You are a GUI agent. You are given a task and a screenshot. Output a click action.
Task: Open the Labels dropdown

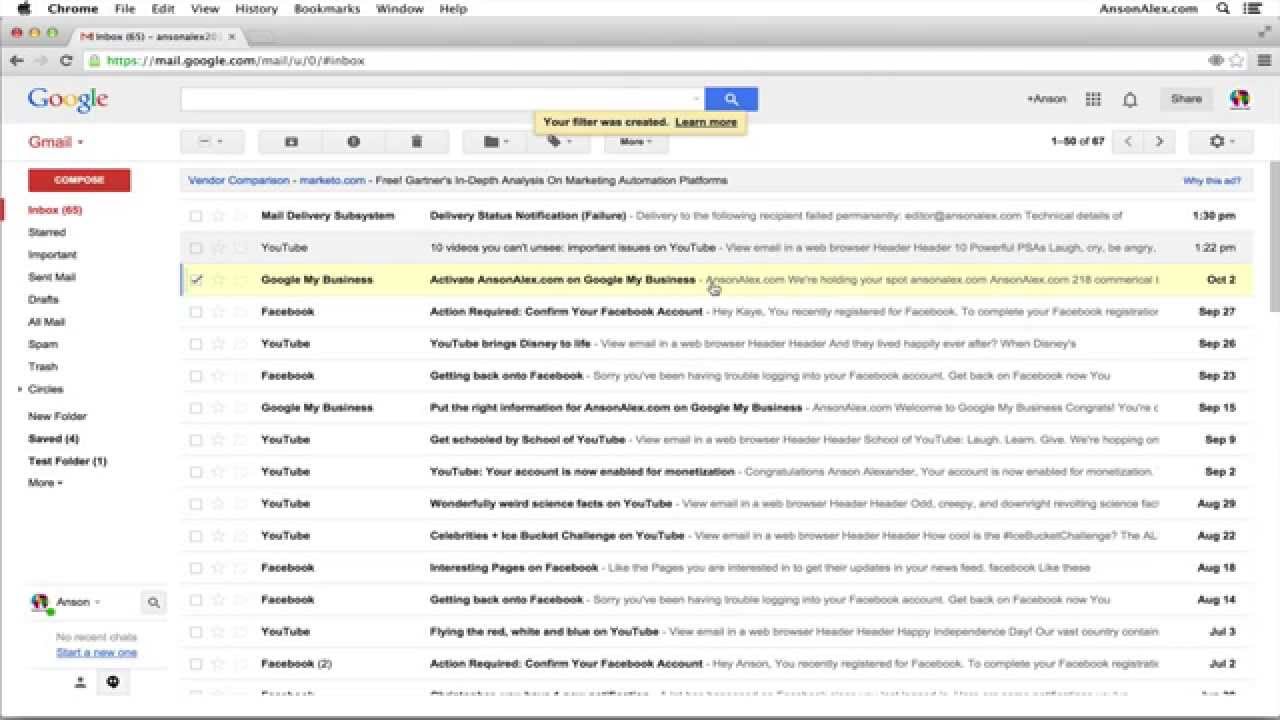(x=559, y=142)
